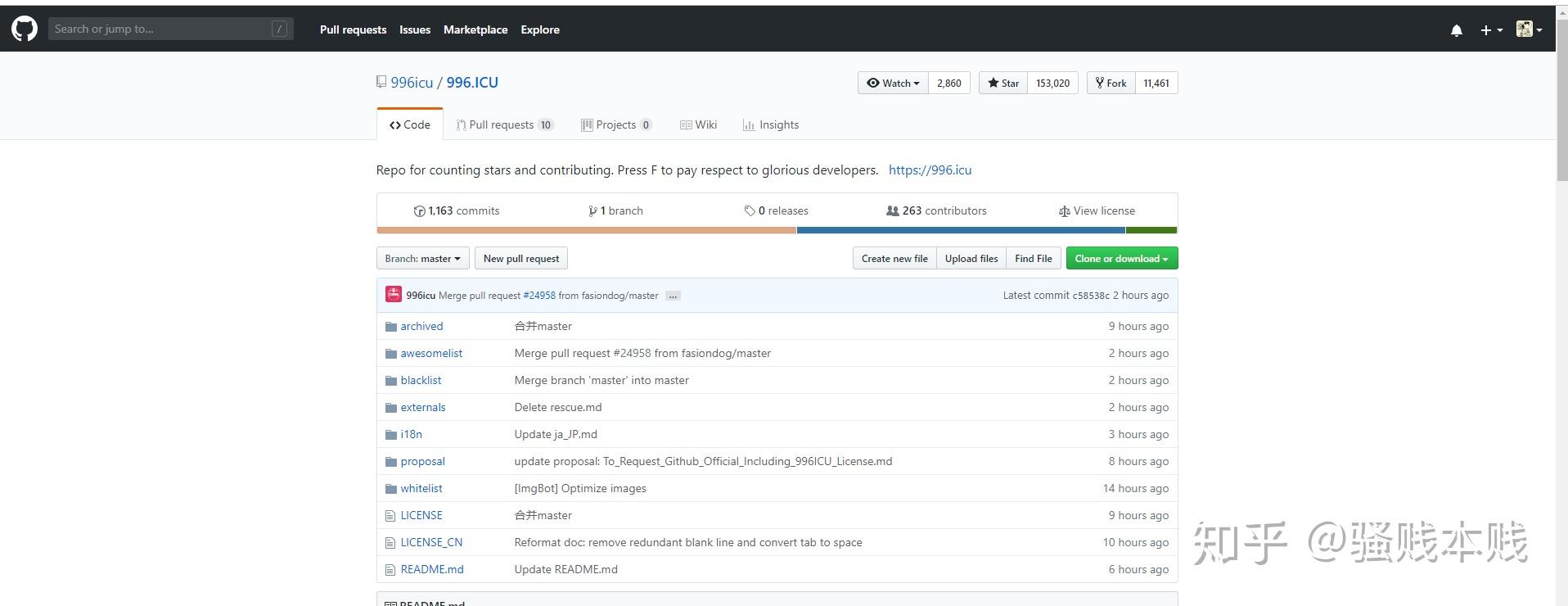
Task: Click the commits history icon
Action: [420, 211]
